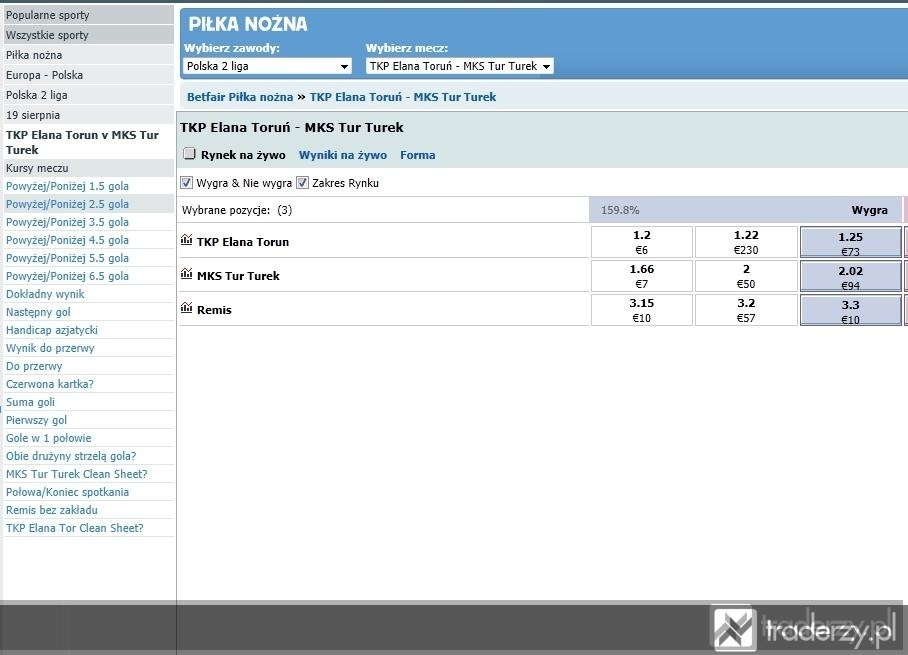Open Powyżej/Poniżej 2.5 gola market
The image size is (908, 655).
67,204
